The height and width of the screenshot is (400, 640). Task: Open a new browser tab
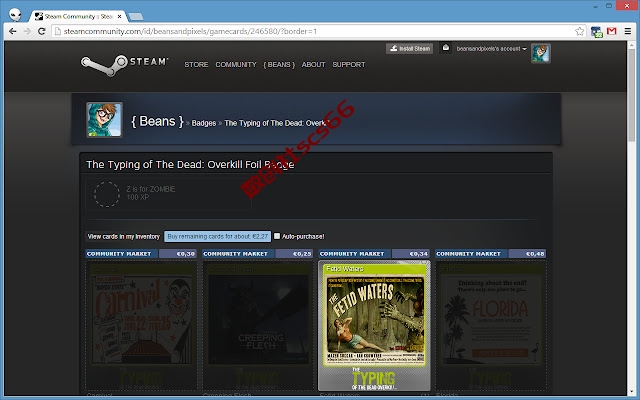(x=136, y=16)
